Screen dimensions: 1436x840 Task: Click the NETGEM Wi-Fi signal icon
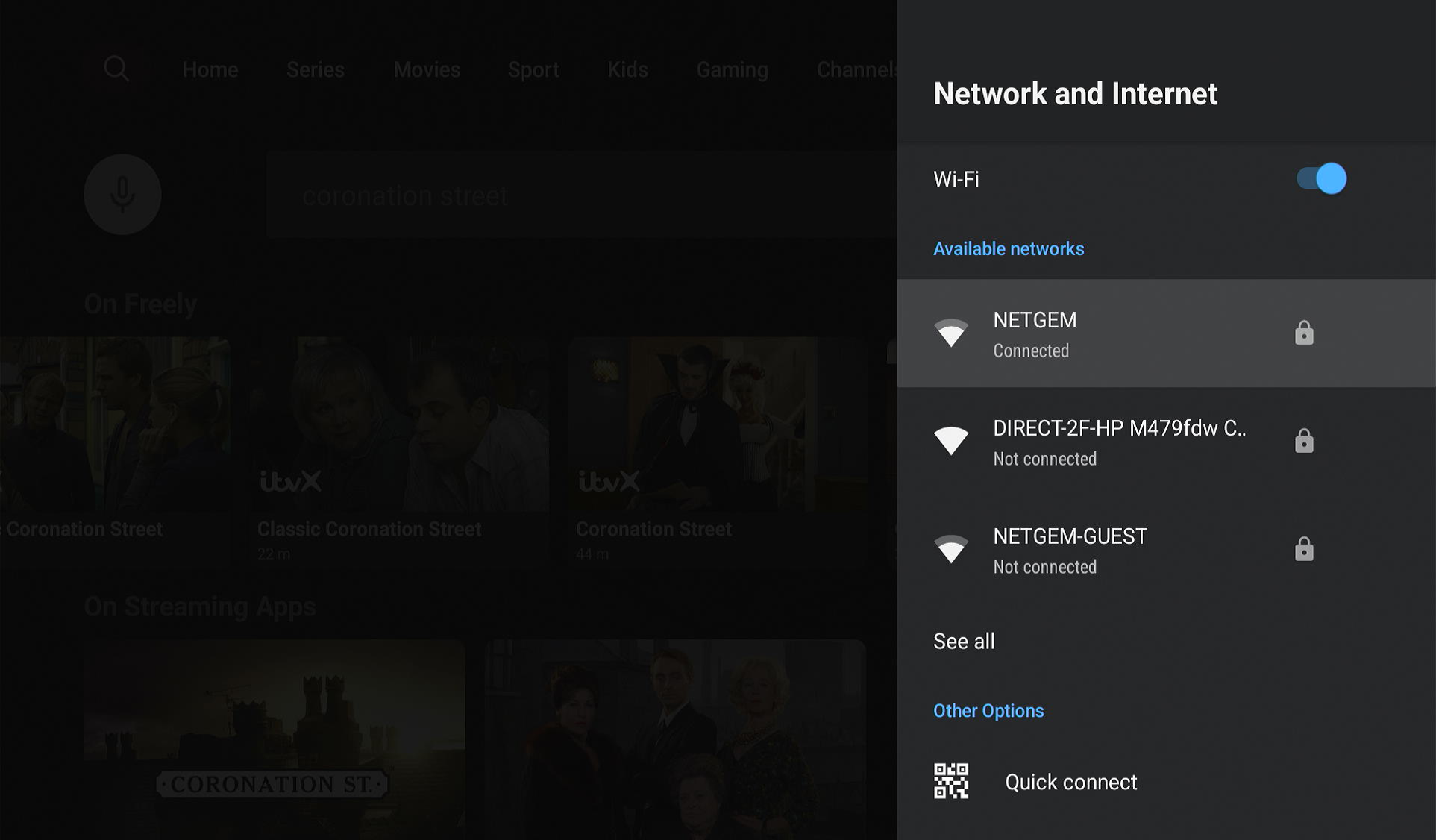click(951, 333)
